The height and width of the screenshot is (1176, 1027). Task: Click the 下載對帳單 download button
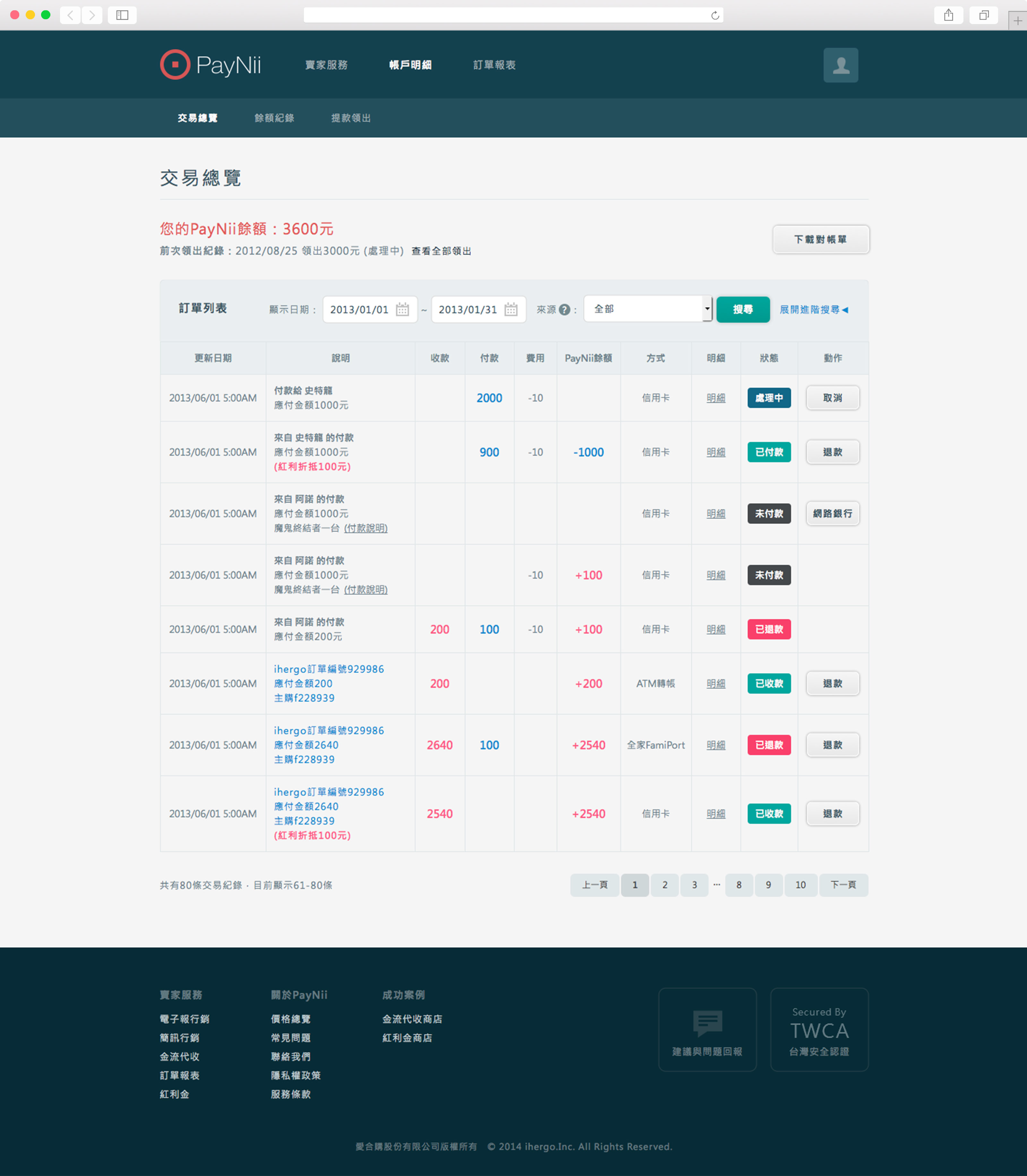pos(820,239)
